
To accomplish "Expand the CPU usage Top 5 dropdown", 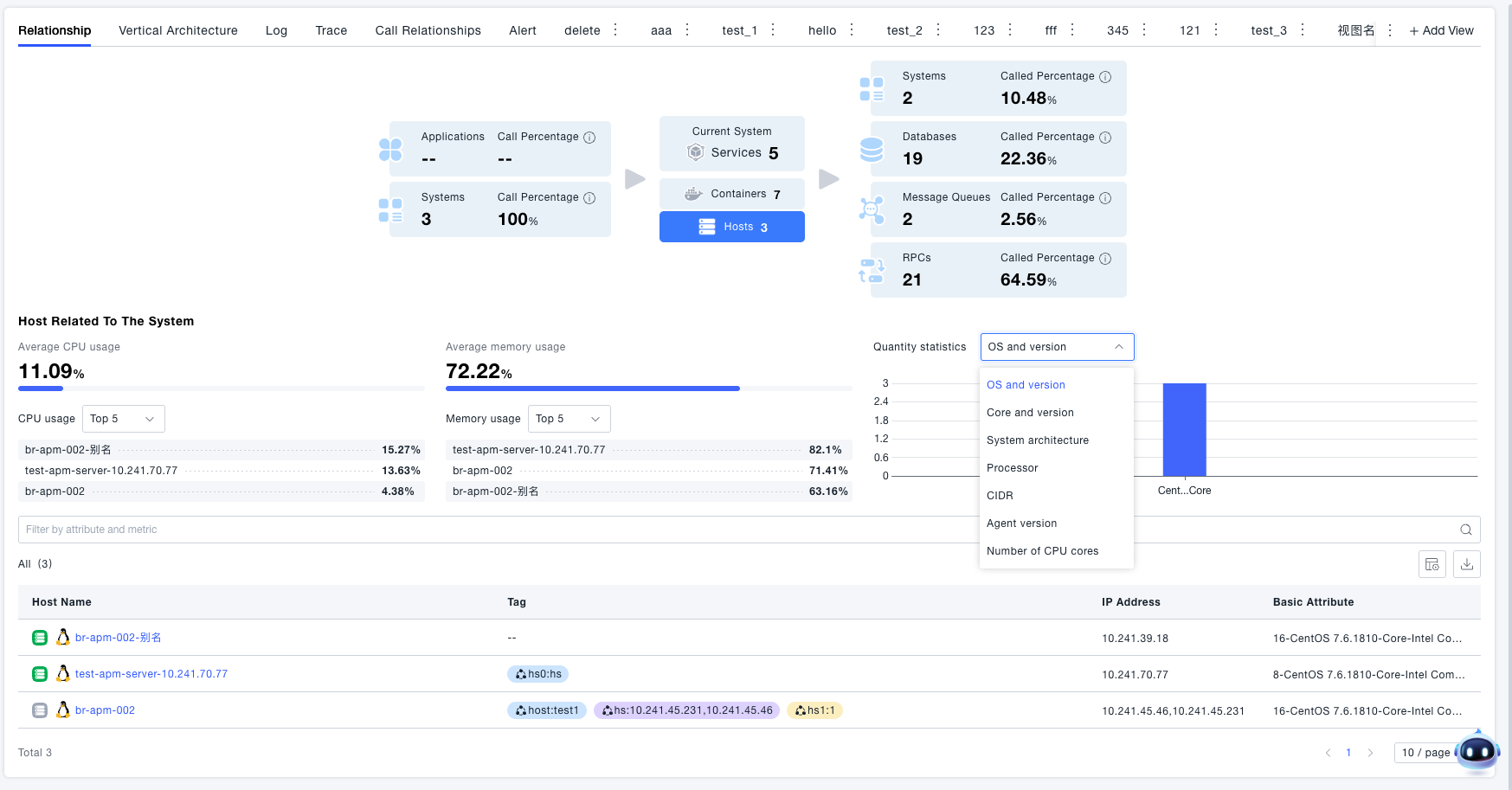I will tap(123, 419).
